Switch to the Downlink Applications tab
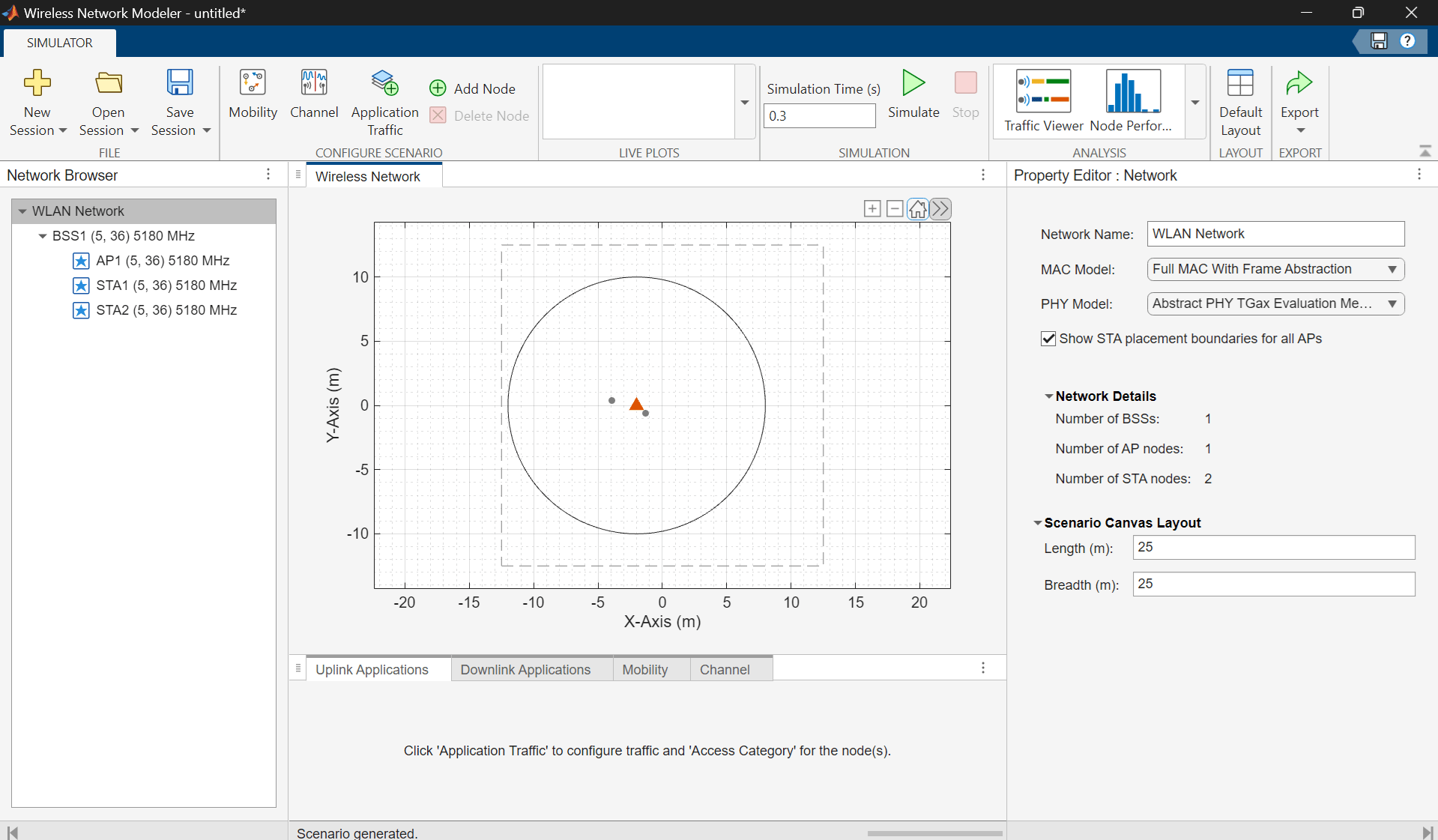This screenshot has width=1438, height=840. coord(525,669)
